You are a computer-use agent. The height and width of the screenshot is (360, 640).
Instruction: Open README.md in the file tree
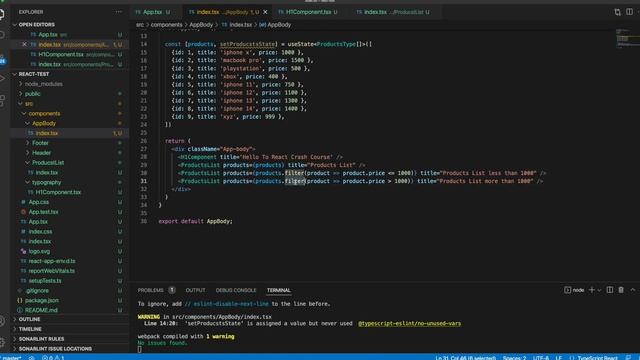(69, 310)
